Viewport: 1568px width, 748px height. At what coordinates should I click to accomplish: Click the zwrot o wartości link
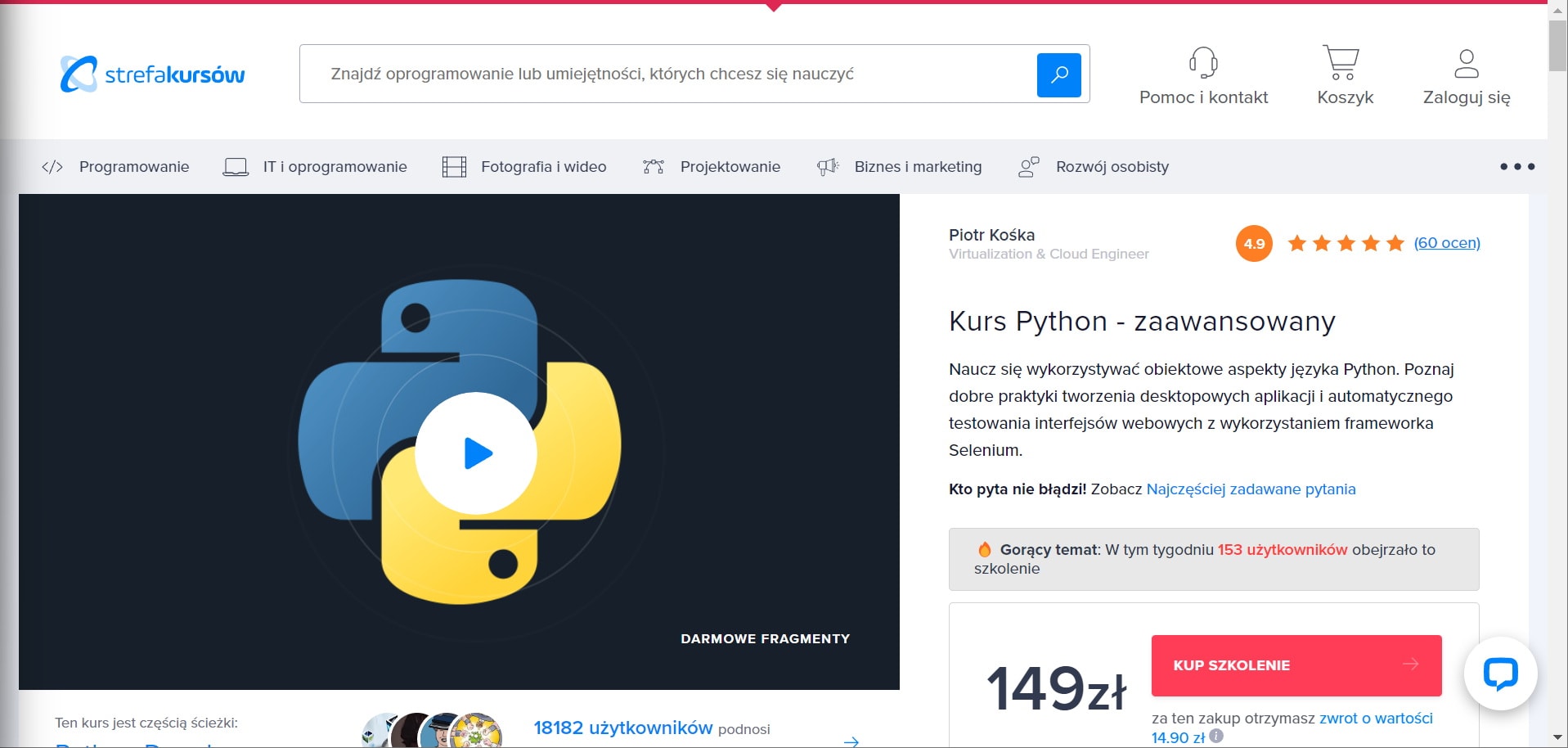pyautogui.click(x=1376, y=719)
